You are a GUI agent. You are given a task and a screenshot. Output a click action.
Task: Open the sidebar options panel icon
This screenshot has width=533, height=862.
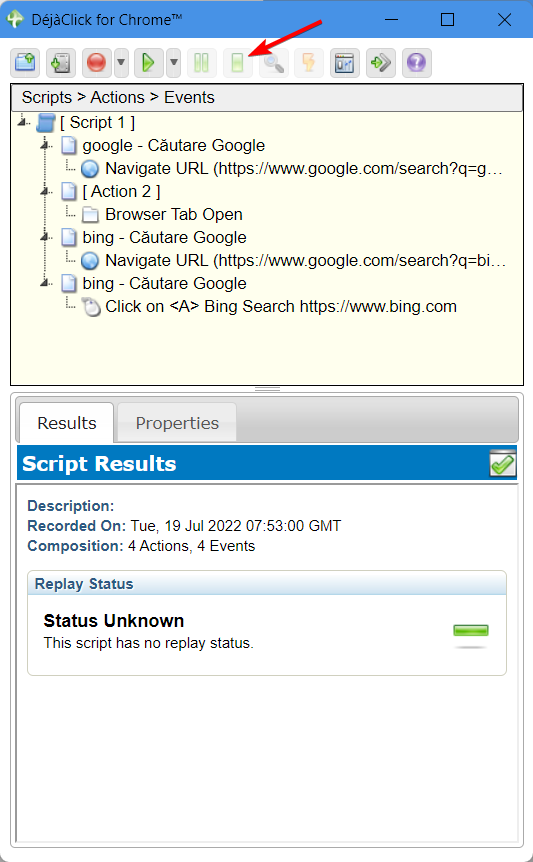345,63
